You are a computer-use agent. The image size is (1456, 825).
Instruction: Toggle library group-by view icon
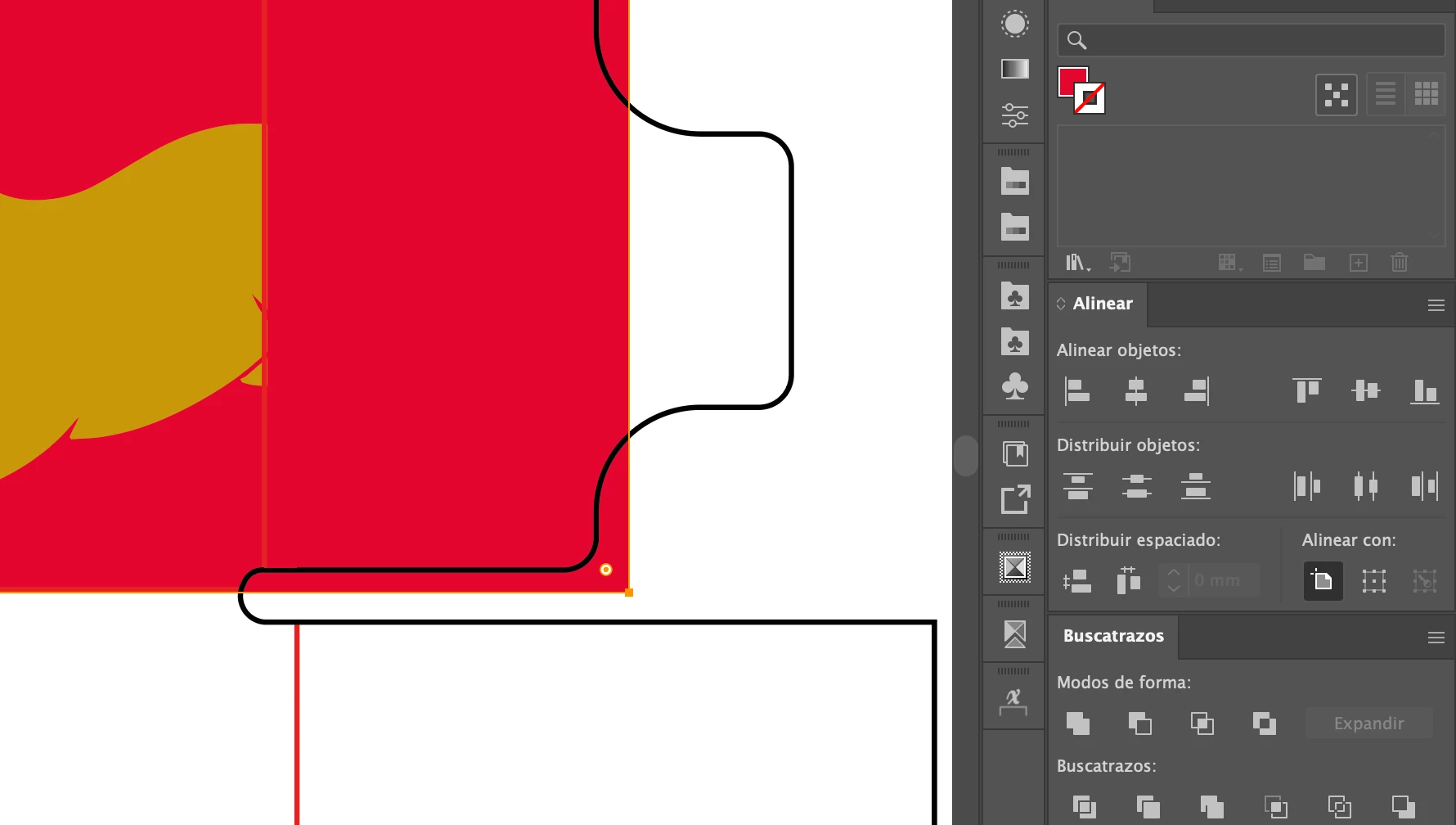pos(1336,95)
